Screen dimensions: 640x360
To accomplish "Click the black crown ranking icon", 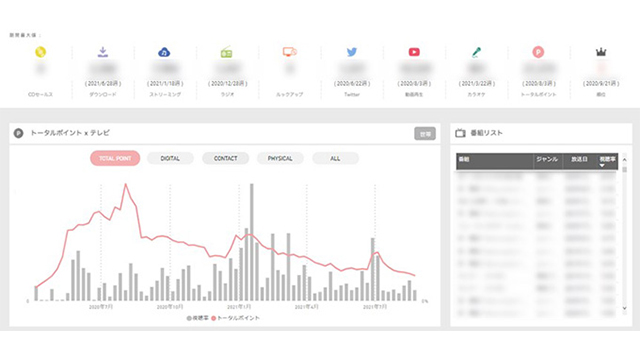I will pos(601,52).
